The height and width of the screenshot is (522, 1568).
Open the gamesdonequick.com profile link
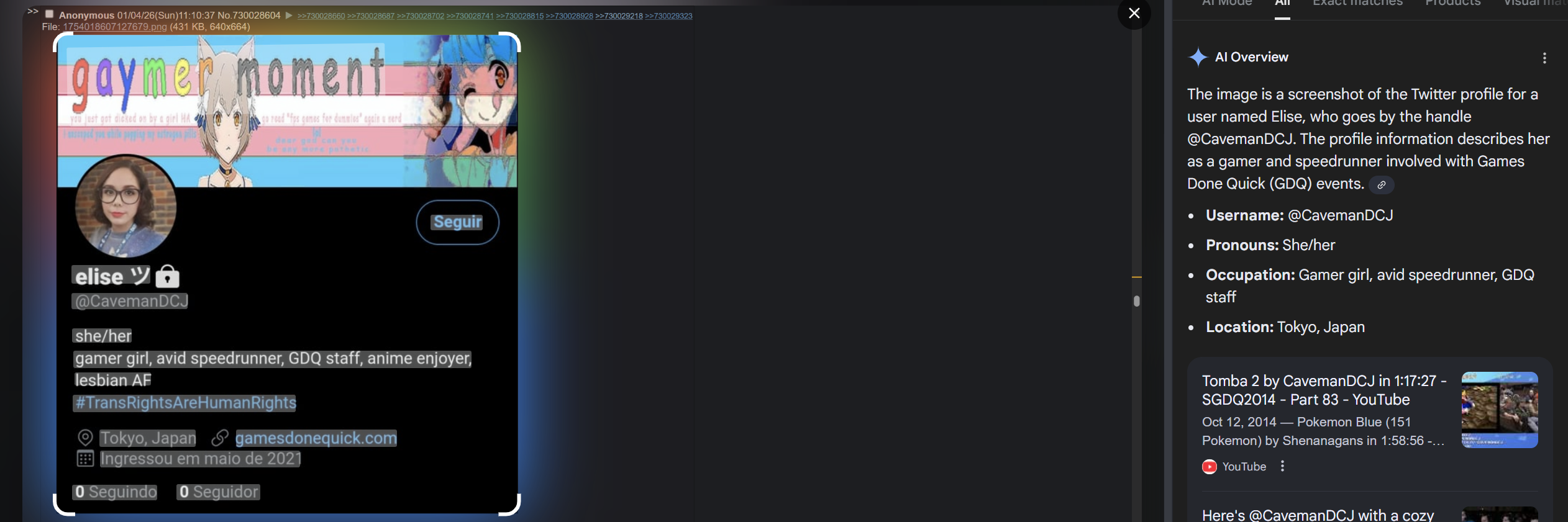click(x=316, y=438)
